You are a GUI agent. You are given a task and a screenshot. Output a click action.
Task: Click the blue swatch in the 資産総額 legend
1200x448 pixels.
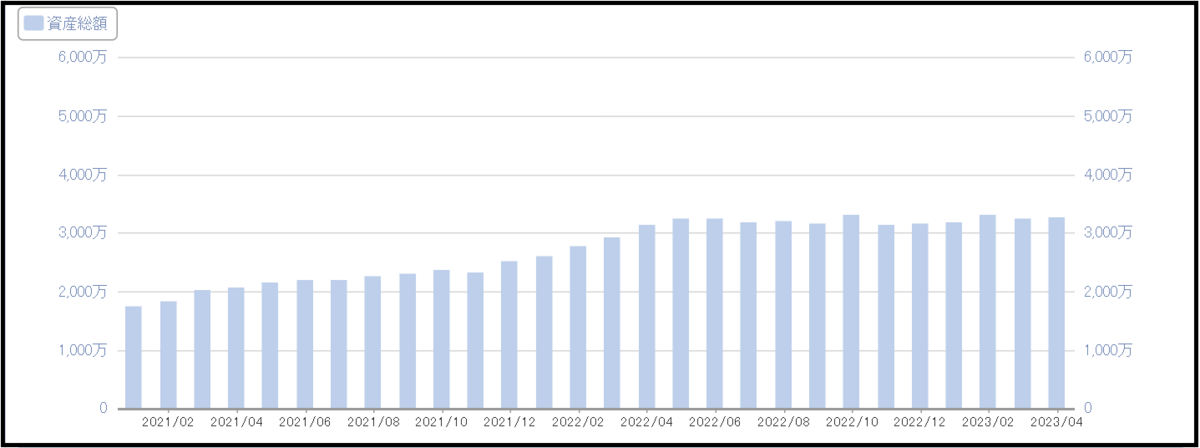tap(34, 24)
